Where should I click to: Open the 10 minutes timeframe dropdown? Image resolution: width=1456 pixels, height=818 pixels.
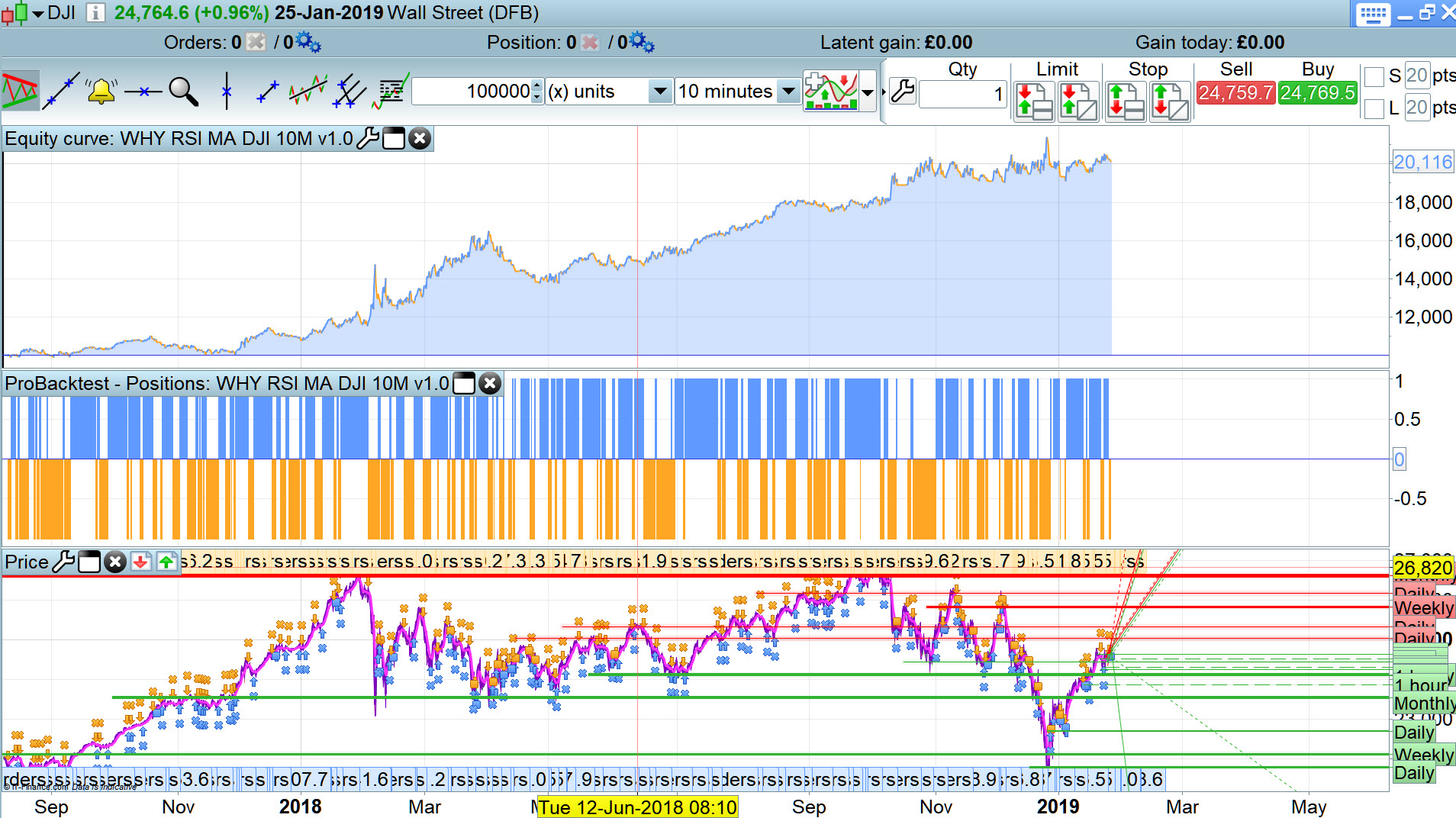789,92
